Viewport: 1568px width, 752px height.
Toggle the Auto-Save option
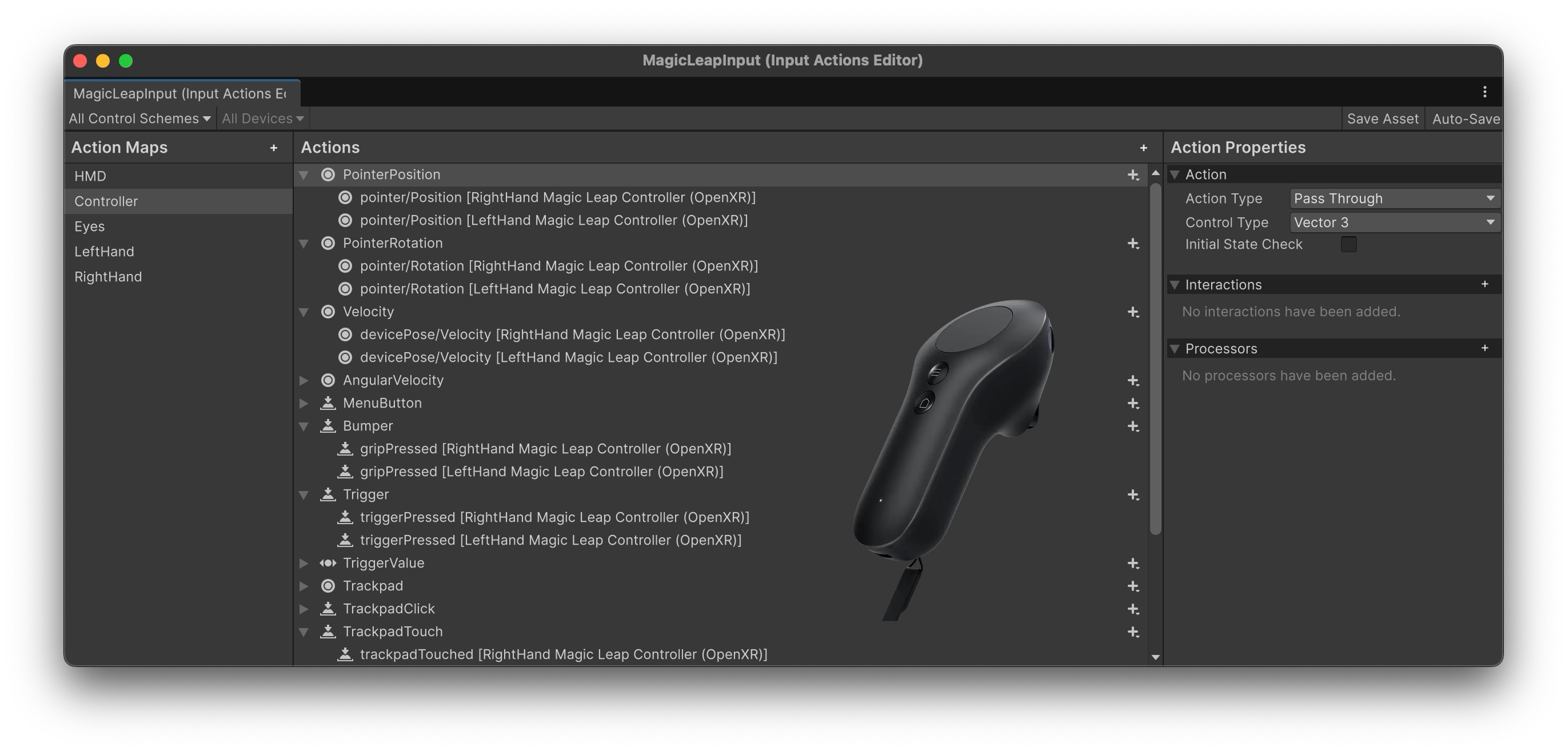pyautogui.click(x=1465, y=119)
